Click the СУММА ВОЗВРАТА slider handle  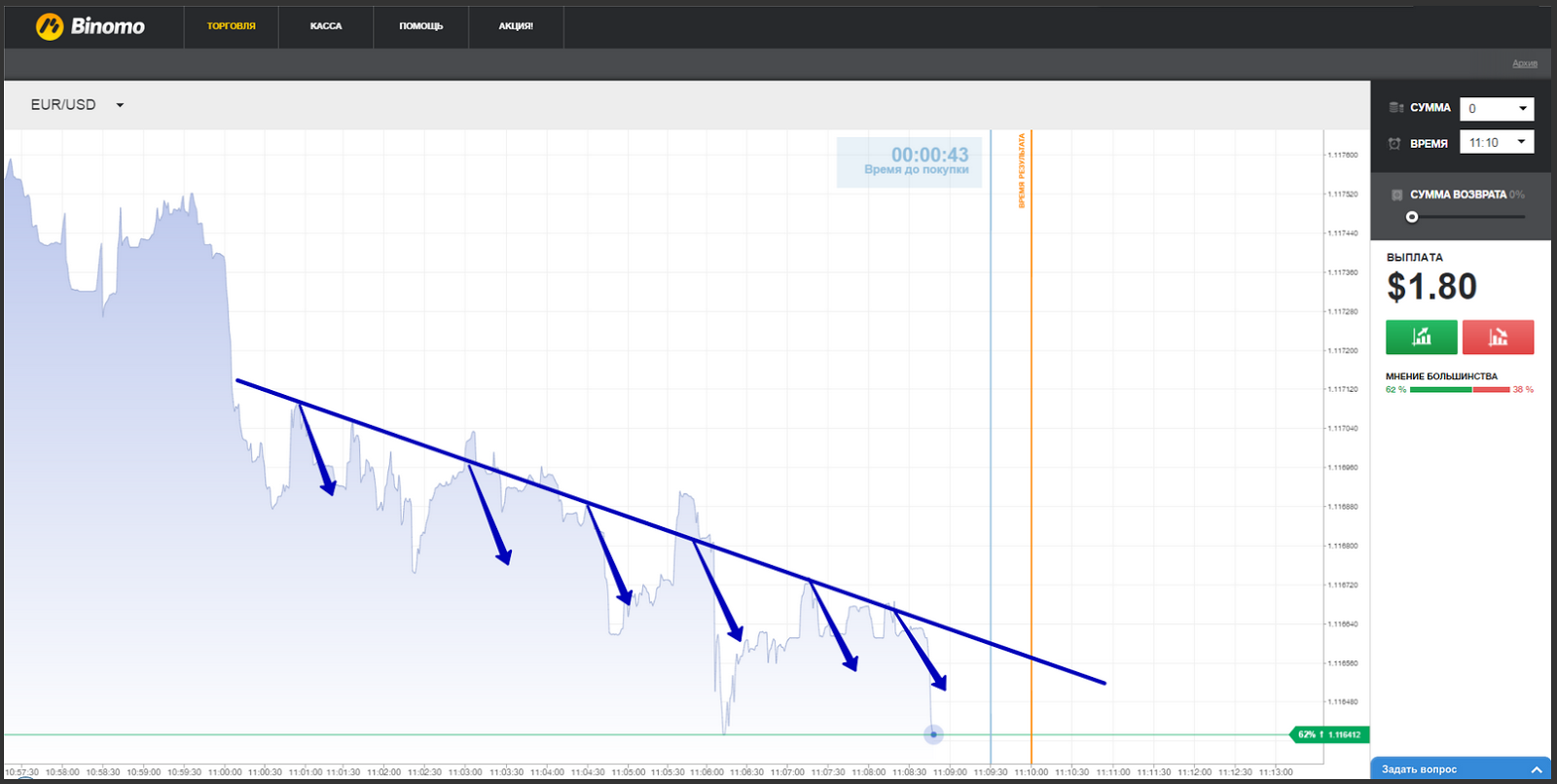coord(1412,217)
